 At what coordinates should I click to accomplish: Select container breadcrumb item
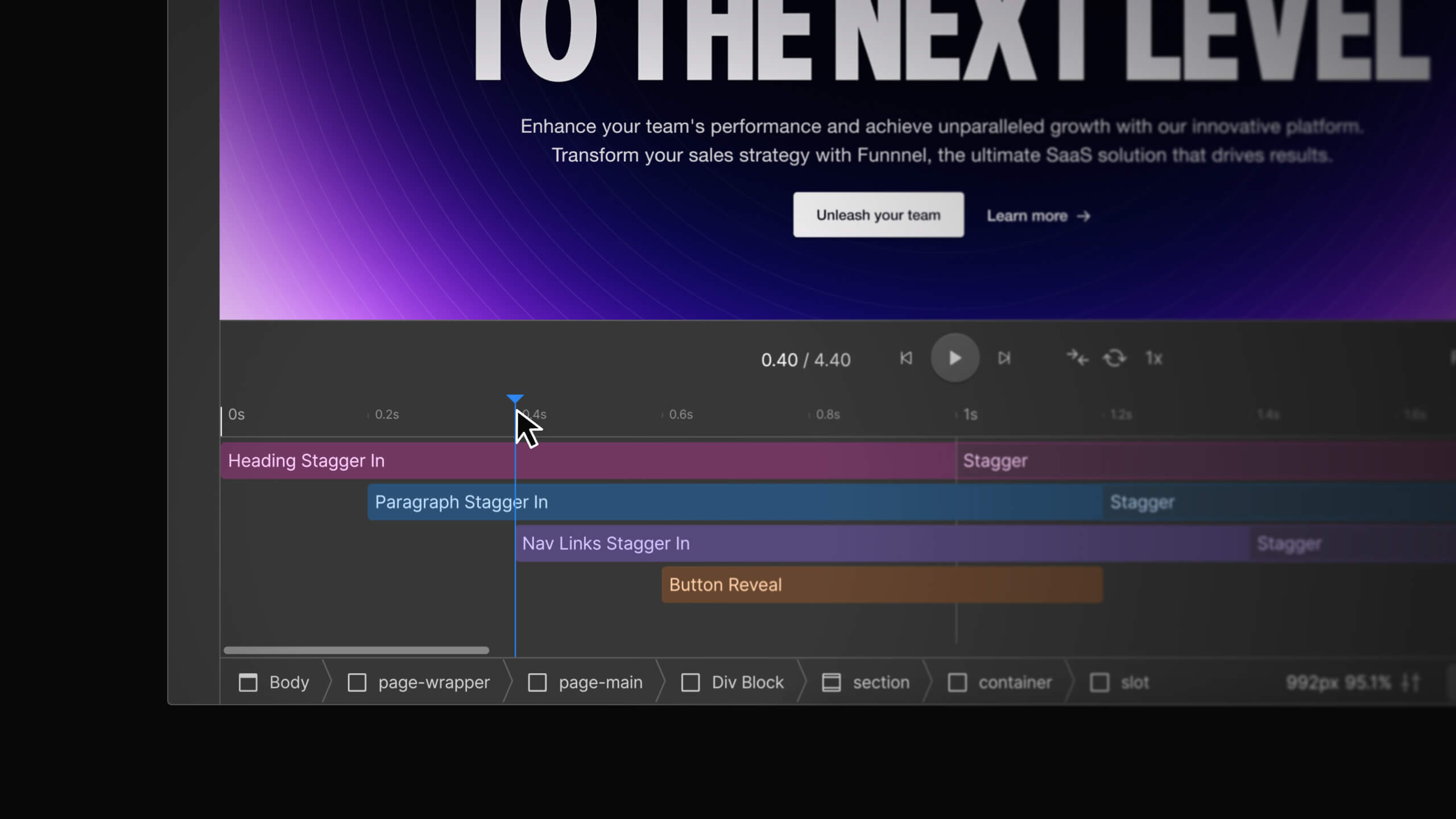(1000, 682)
